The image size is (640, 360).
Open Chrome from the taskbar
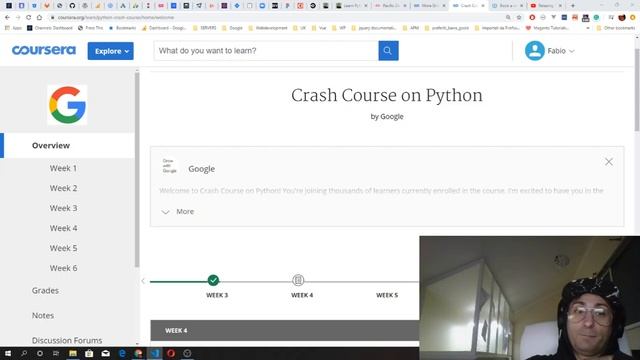pos(138,353)
